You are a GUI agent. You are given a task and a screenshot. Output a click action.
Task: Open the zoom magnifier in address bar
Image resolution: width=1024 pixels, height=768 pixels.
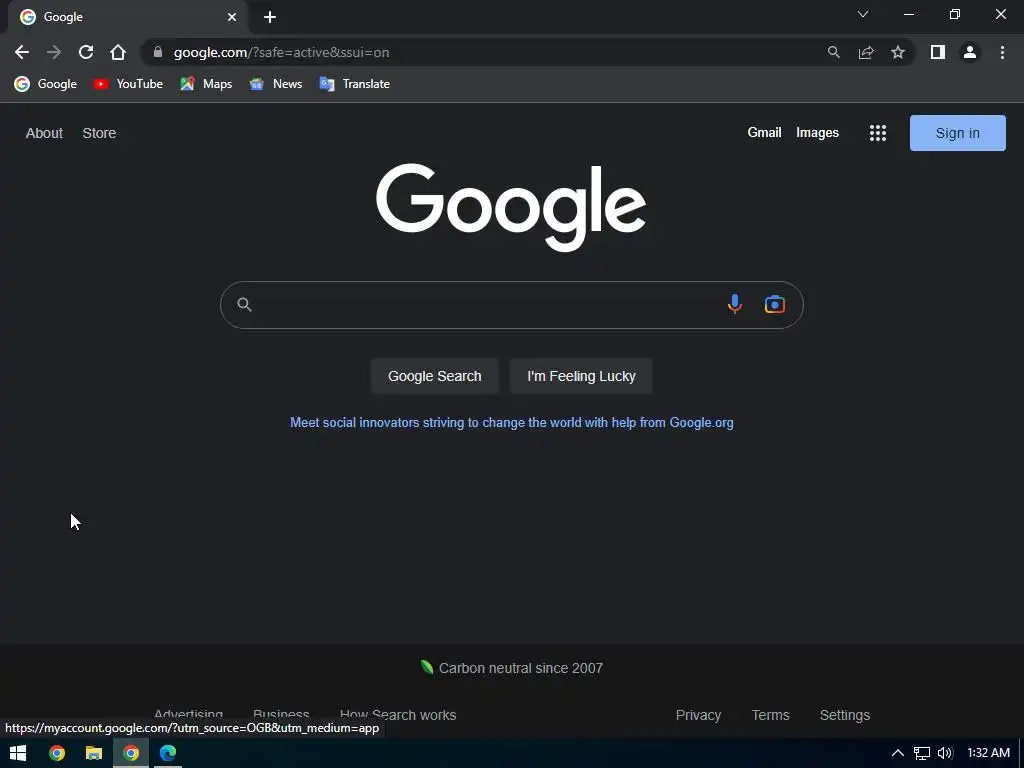(x=833, y=52)
